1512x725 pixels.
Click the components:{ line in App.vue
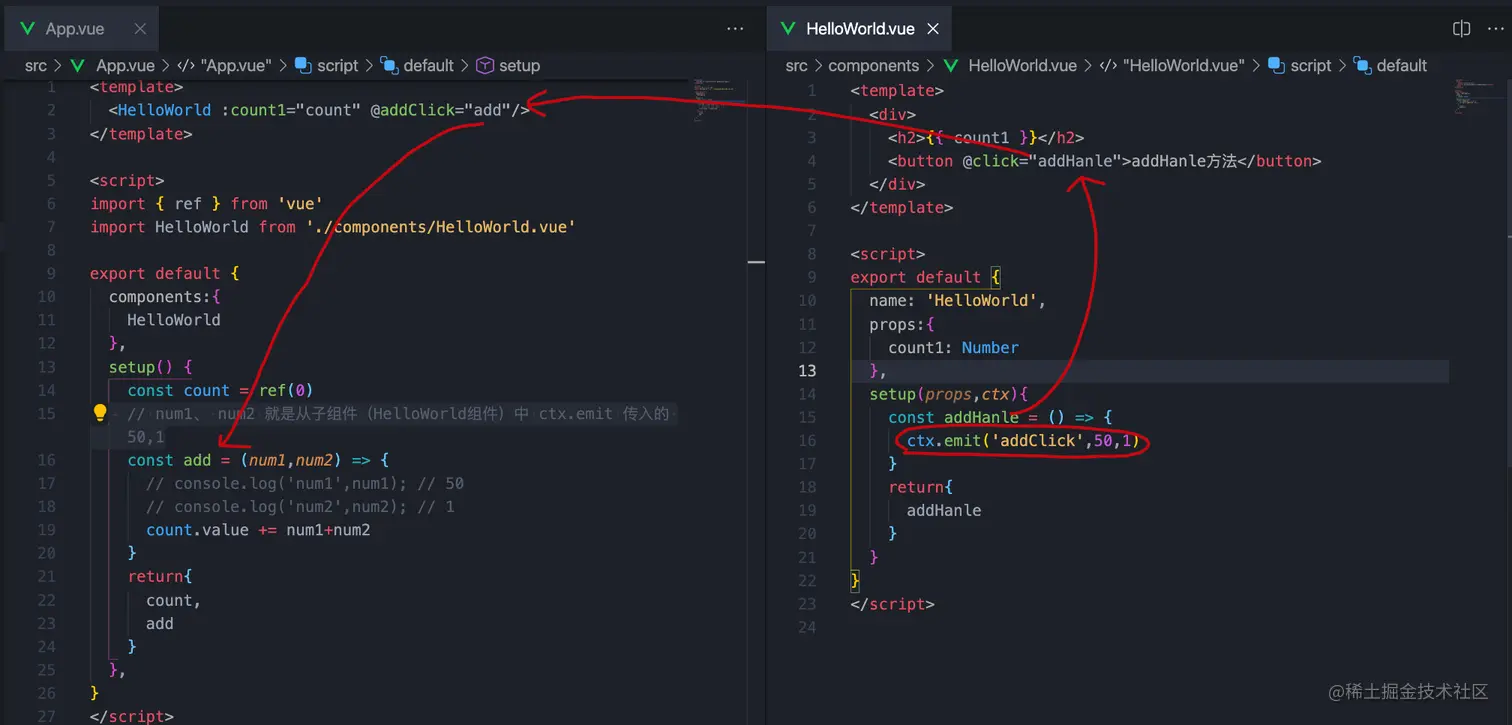point(165,297)
